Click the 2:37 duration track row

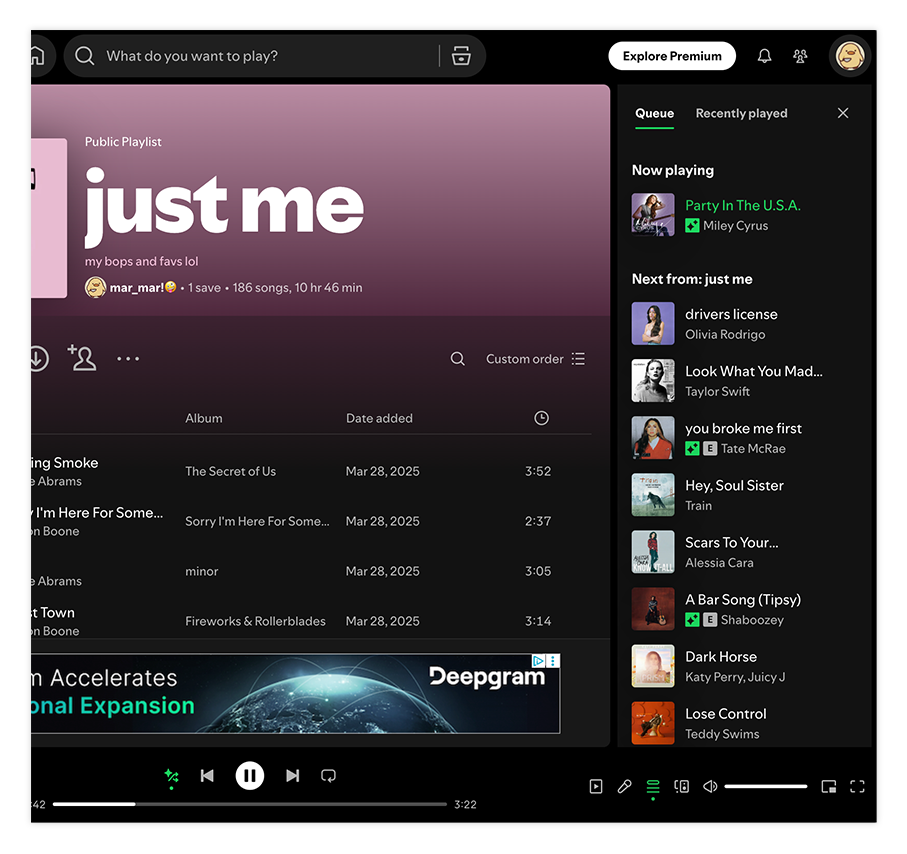click(311, 521)
